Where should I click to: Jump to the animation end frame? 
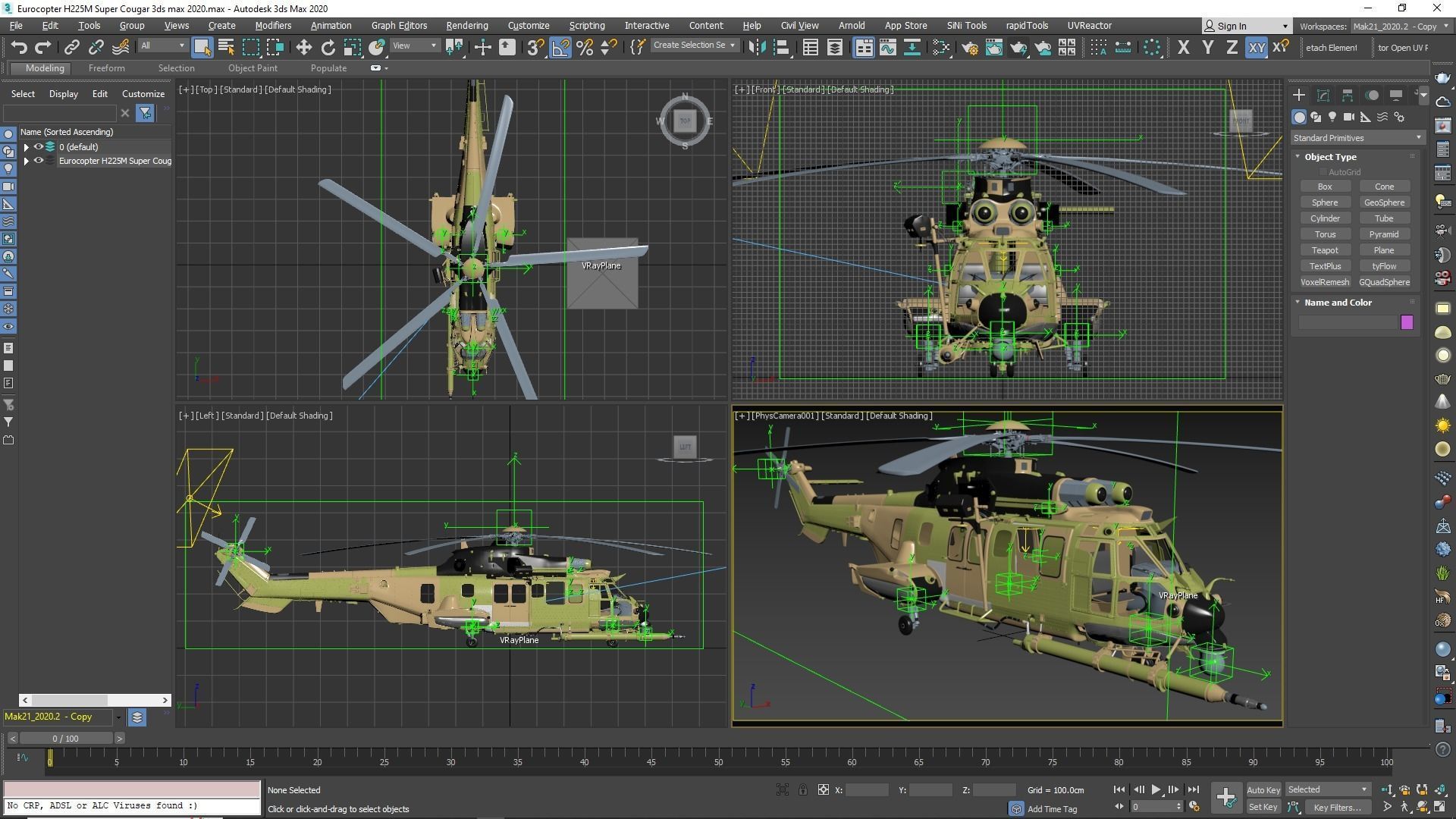1193,789
